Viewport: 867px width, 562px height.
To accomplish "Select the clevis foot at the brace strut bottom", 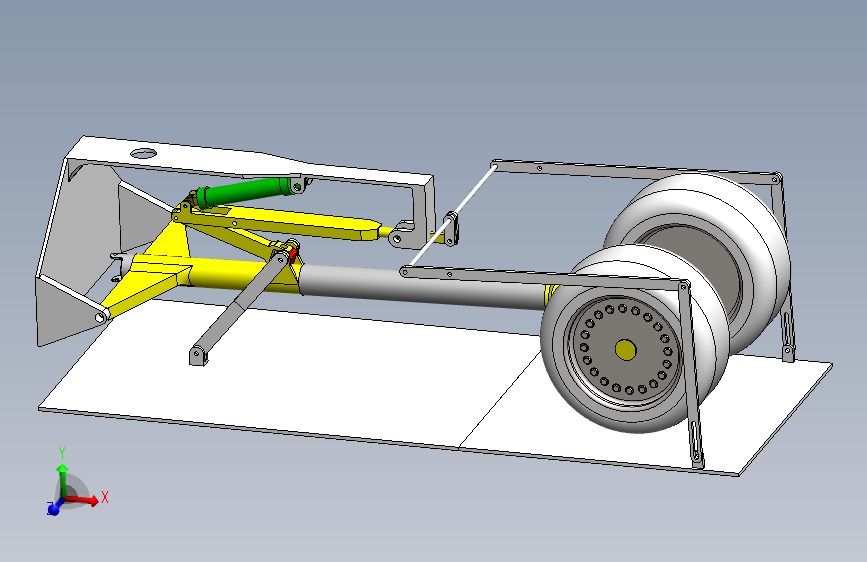I will (198, 355).
